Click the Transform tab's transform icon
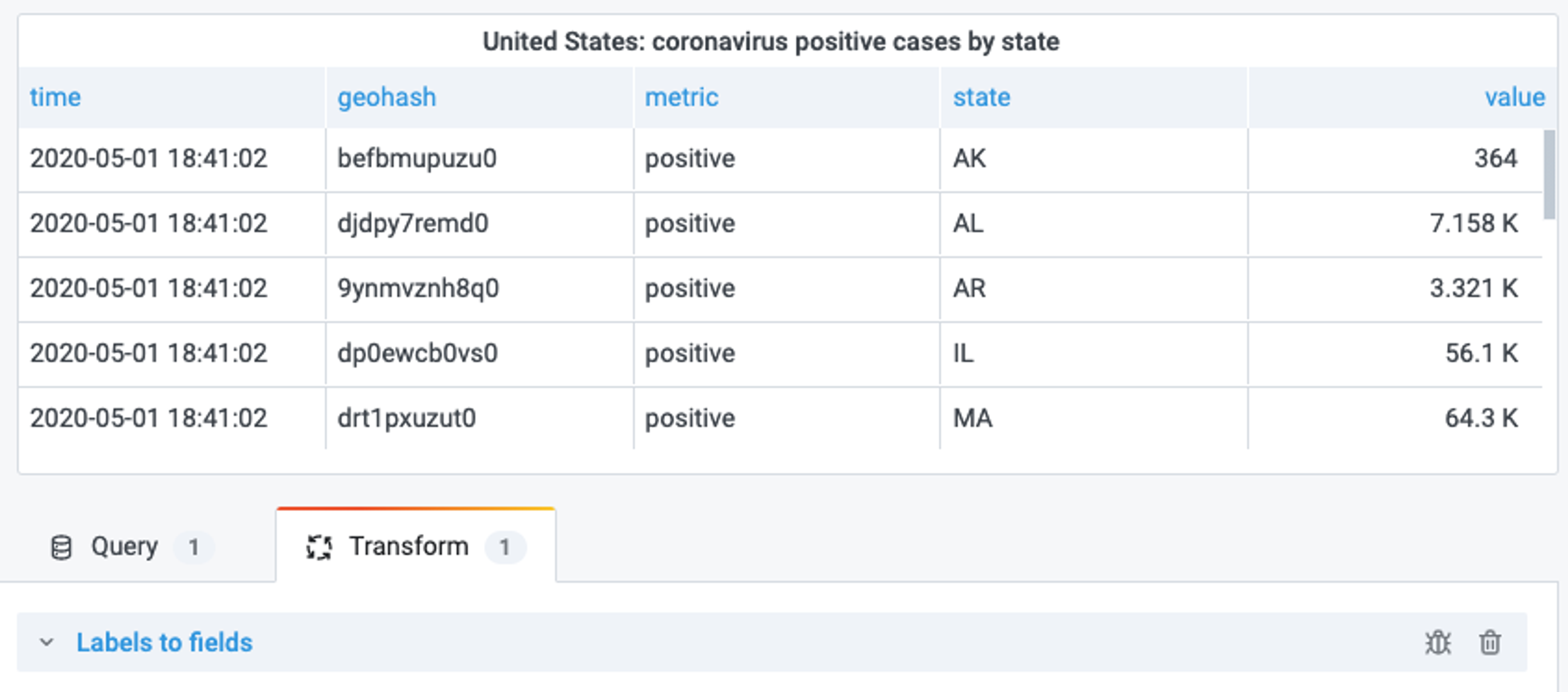The width and height of the screenshot is (1568, 692). coord(319,547)
